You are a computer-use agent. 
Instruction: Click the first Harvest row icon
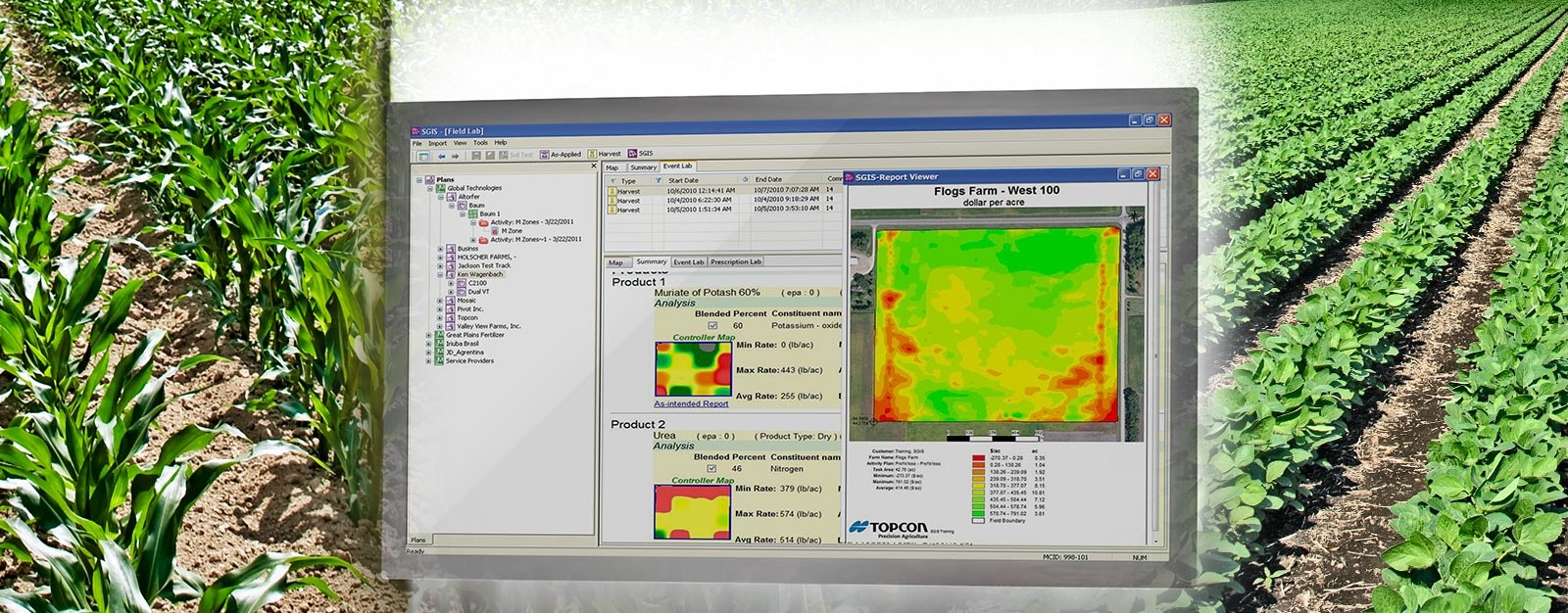tap(612, 192)
